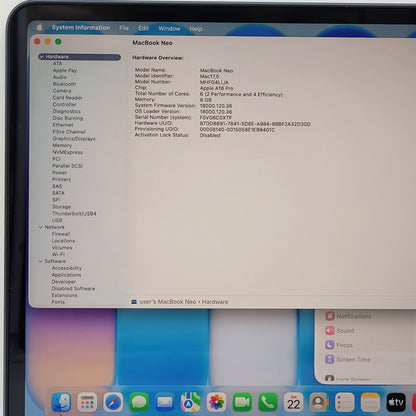
Task: Click Screen Time icon in System Settings
Action: (x=330, y=359)
